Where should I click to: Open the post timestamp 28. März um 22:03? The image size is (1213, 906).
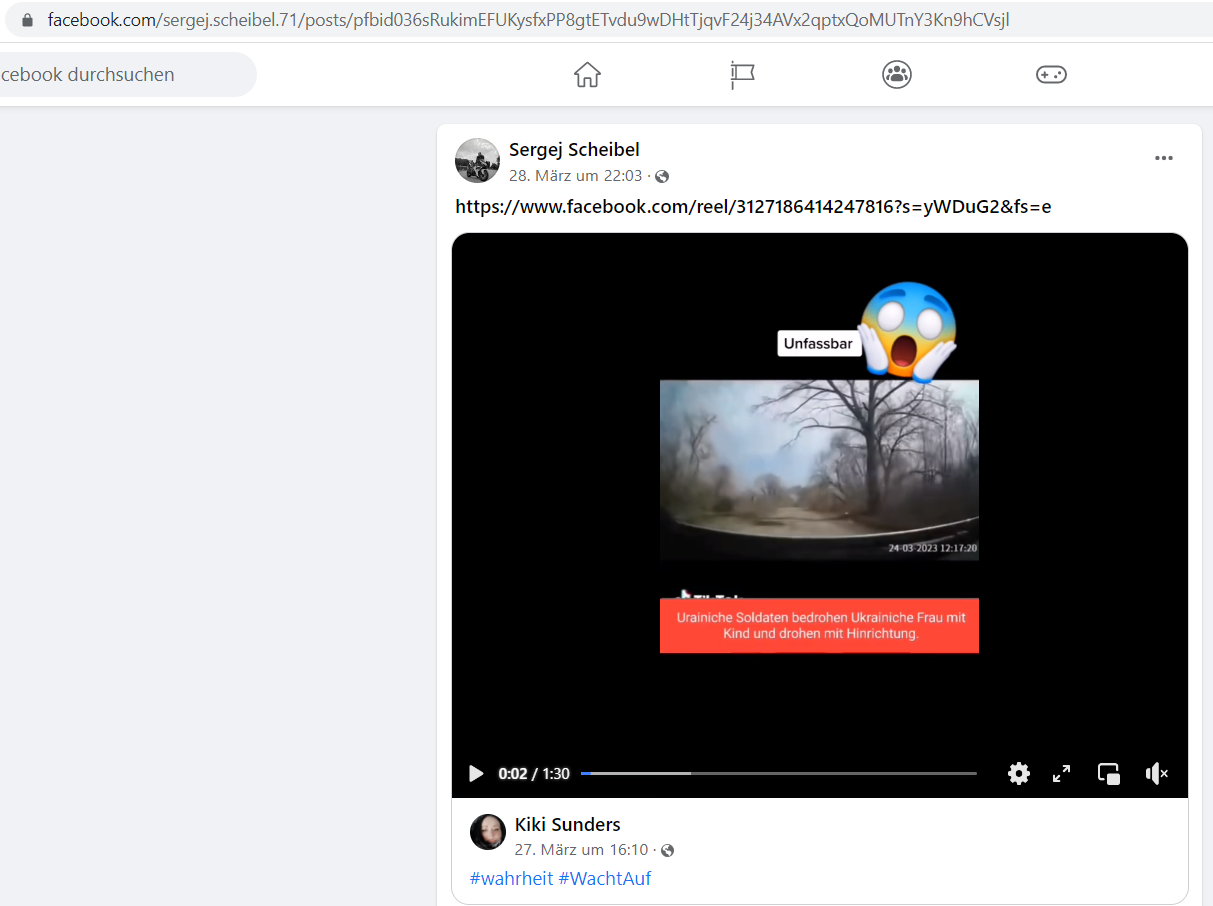tap(576, 176)
